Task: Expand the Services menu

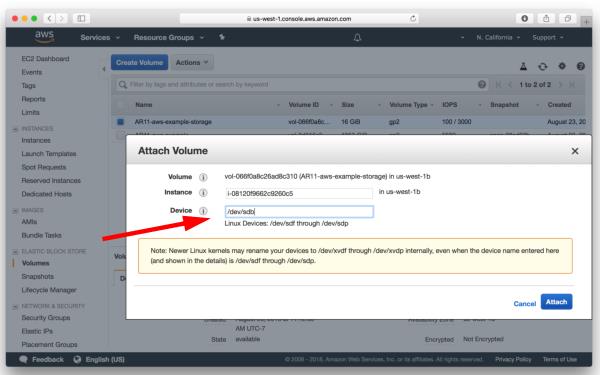Action: 100,38
